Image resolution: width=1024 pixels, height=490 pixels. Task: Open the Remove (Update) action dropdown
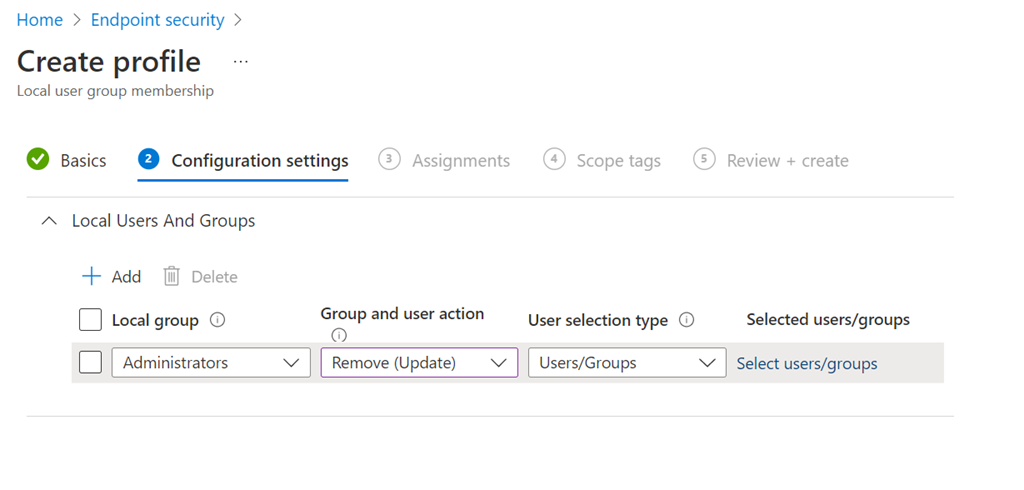click(419, 363)
